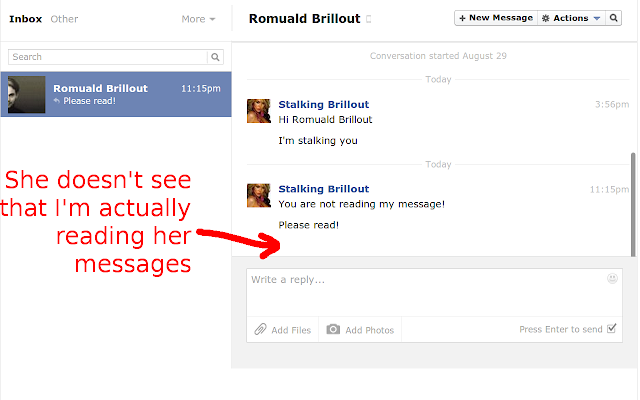This screenshot has height=400, width=640.
Task: Switch to the Inbox tab
Action: point(26,19)
